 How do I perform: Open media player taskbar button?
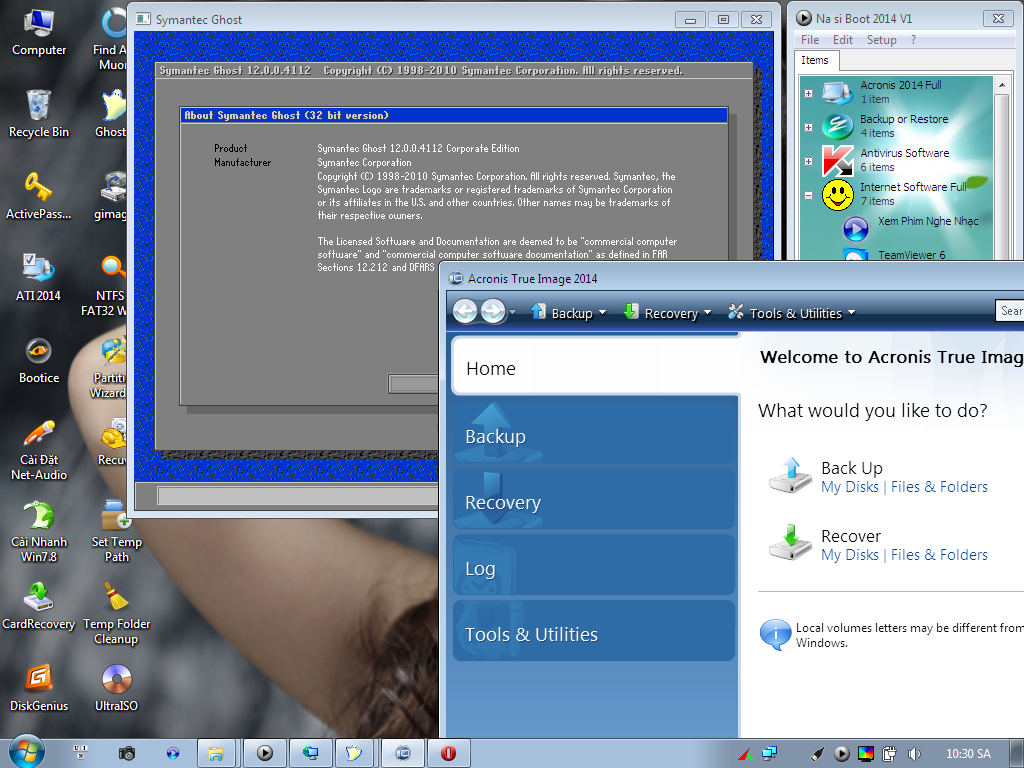click(264, 753)
